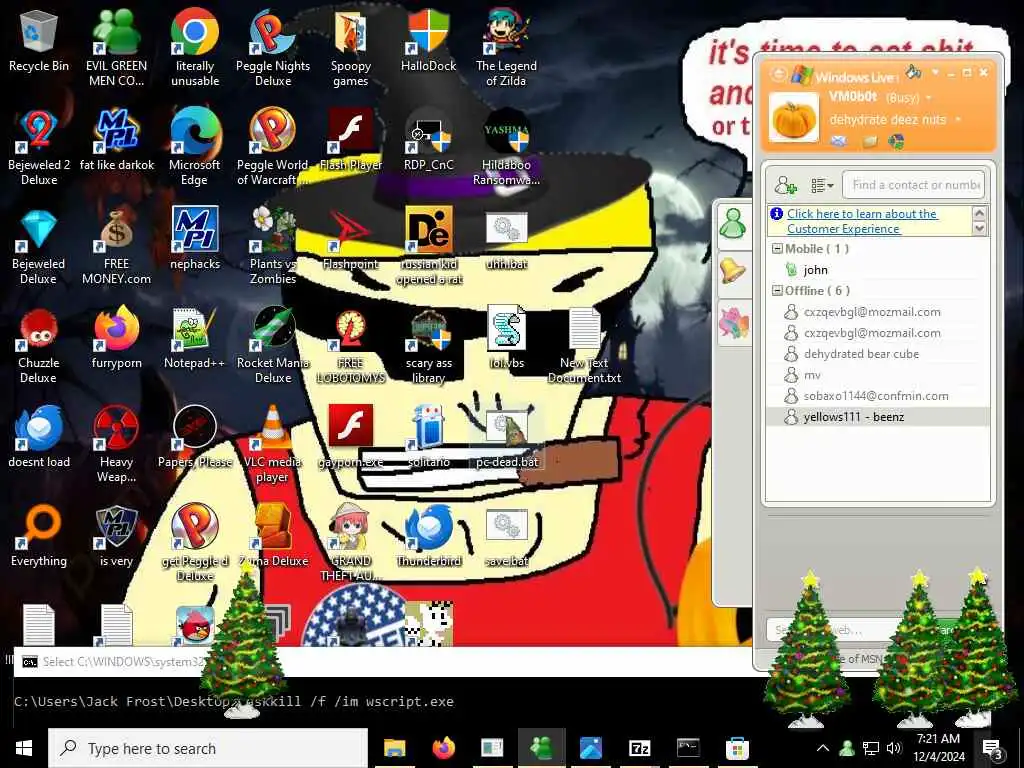Select contact sobaxo1144@confmin.com
This screenshot has width=1024, height=768.
point(878,396)
